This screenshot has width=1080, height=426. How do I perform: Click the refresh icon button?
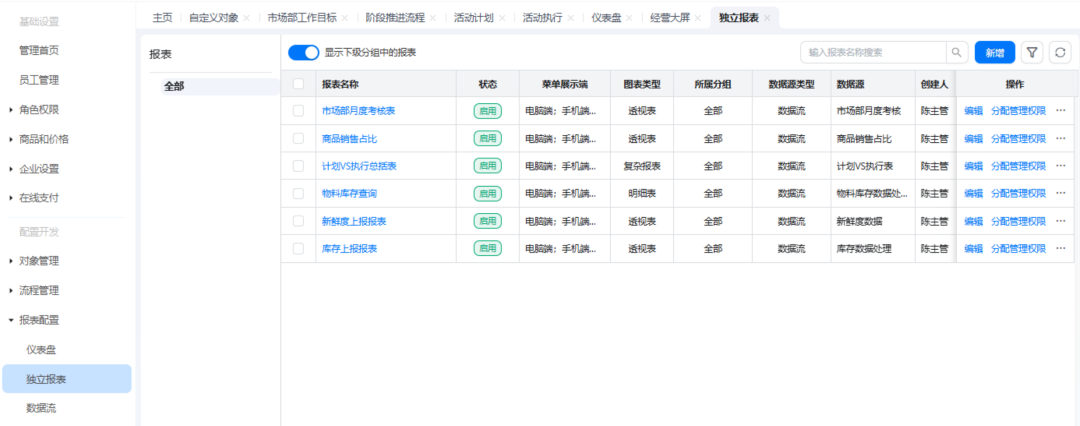(1060, 52)
